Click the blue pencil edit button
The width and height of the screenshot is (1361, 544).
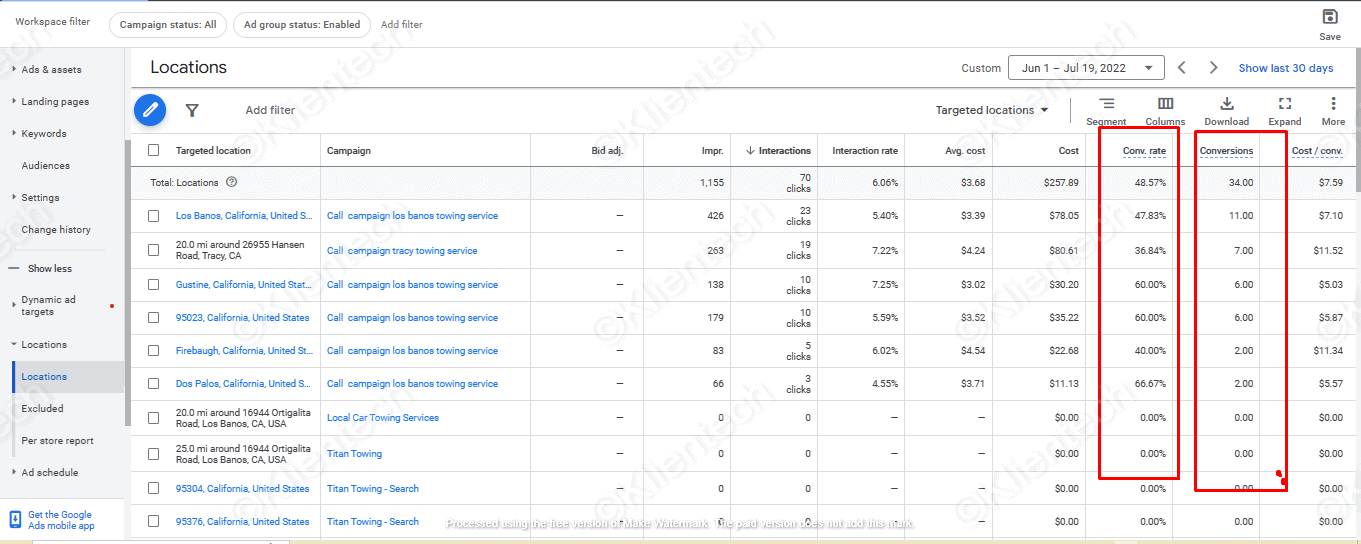click(x=150, y=110)
